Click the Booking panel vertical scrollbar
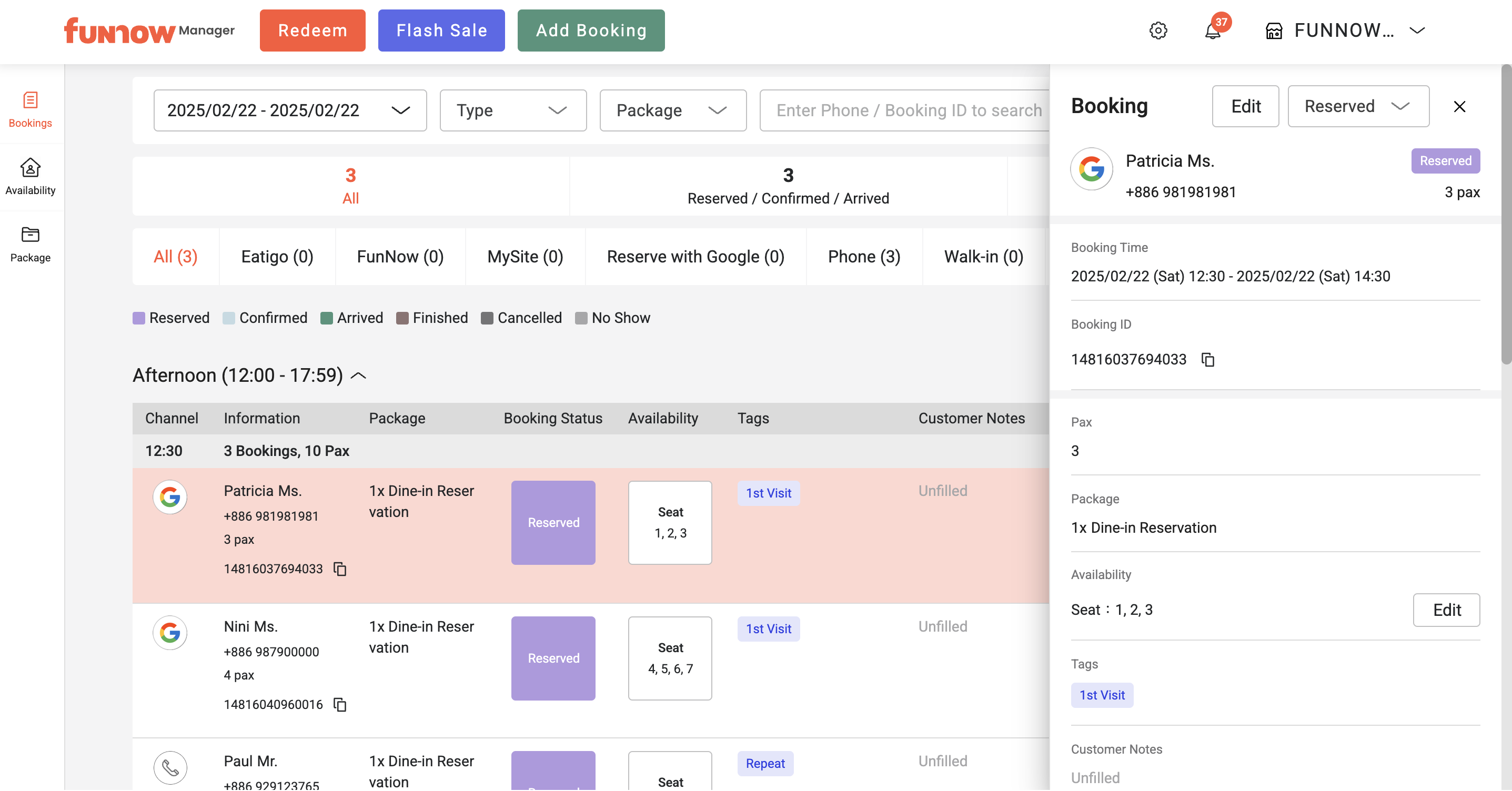The height and width of the screenshot is (791, 1512). click(x=1506, y=215)
